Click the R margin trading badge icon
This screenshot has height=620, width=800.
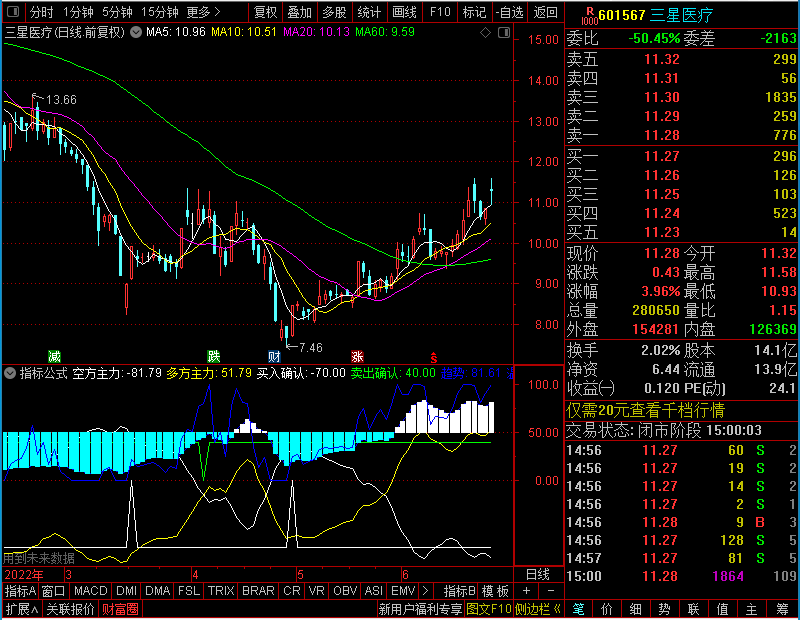(x=589, y=16)
